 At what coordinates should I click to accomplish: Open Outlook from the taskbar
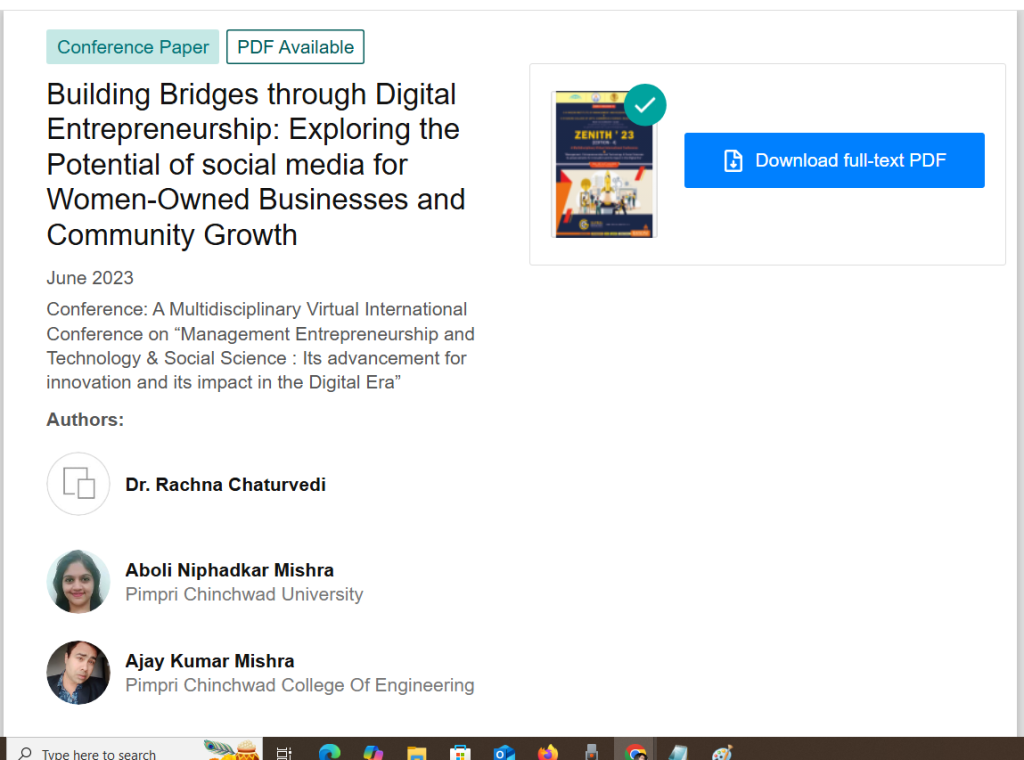point(504,751)
